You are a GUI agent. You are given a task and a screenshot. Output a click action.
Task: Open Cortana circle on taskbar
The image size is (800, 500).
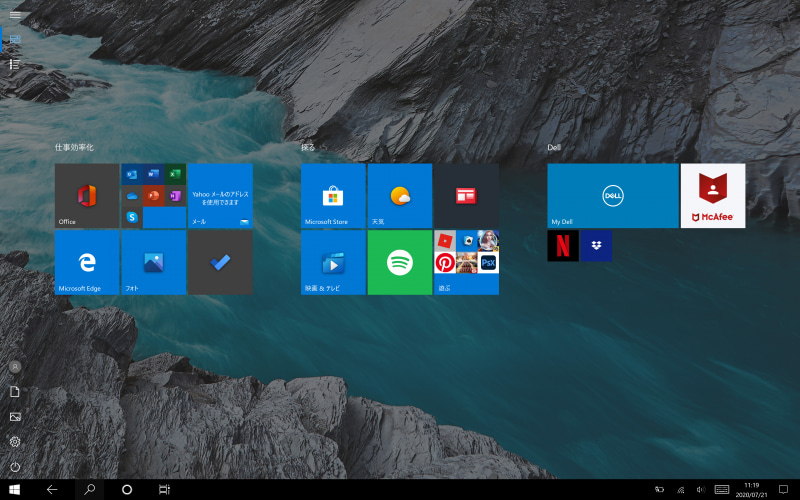tap(127, 490)
